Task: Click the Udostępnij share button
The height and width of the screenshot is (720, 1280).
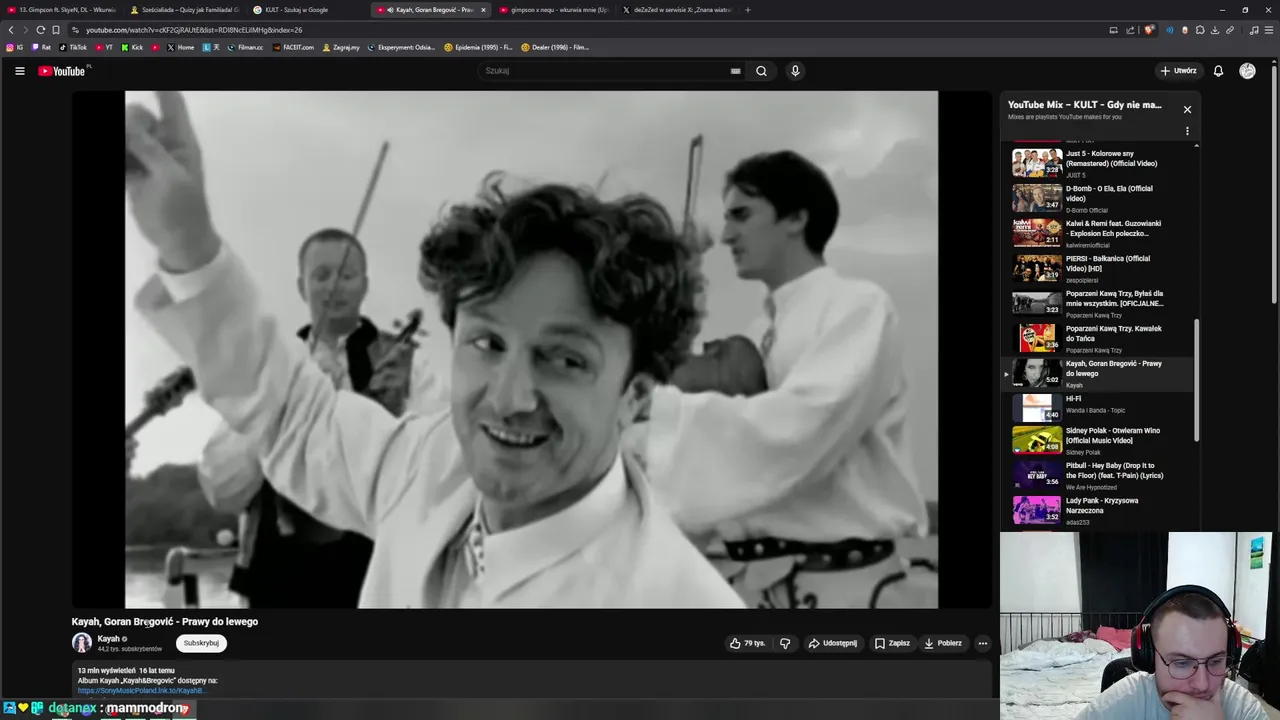Action: coord(833,643)
